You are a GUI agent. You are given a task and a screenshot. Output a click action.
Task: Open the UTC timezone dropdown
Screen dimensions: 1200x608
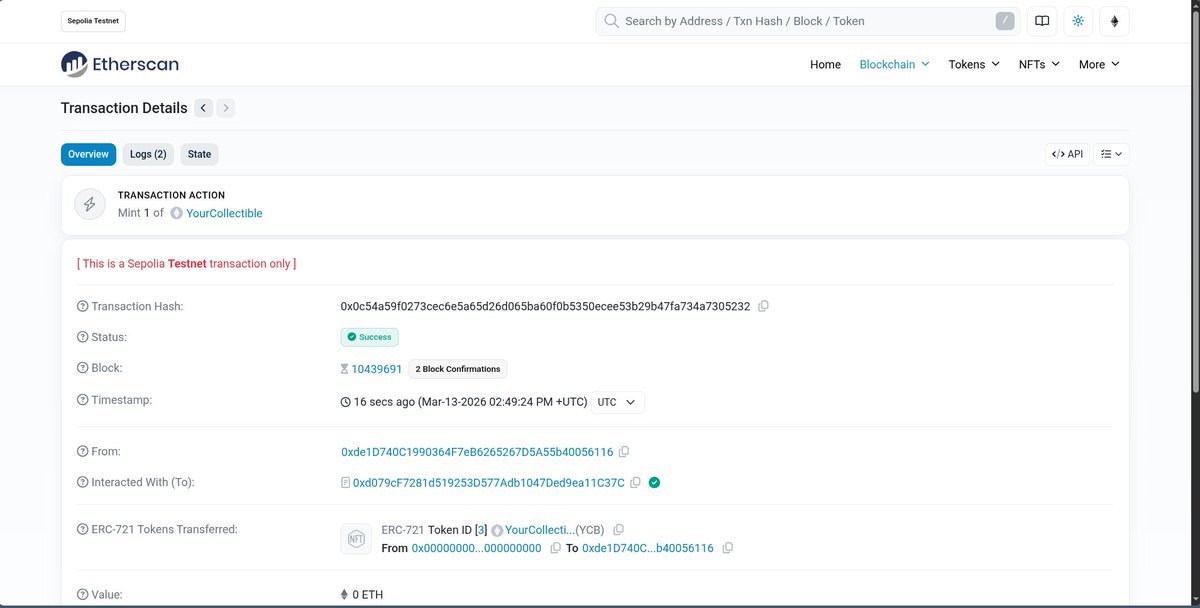pos(617,402)
